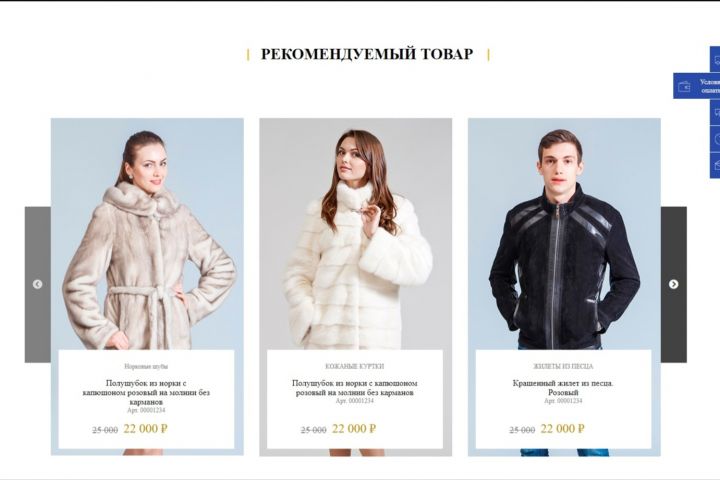The height and width of the screenshot is (480, 720).
Task: Open the 'Крашенный жилет из песца. Розовый' title
Action: (x=563, y=388)
